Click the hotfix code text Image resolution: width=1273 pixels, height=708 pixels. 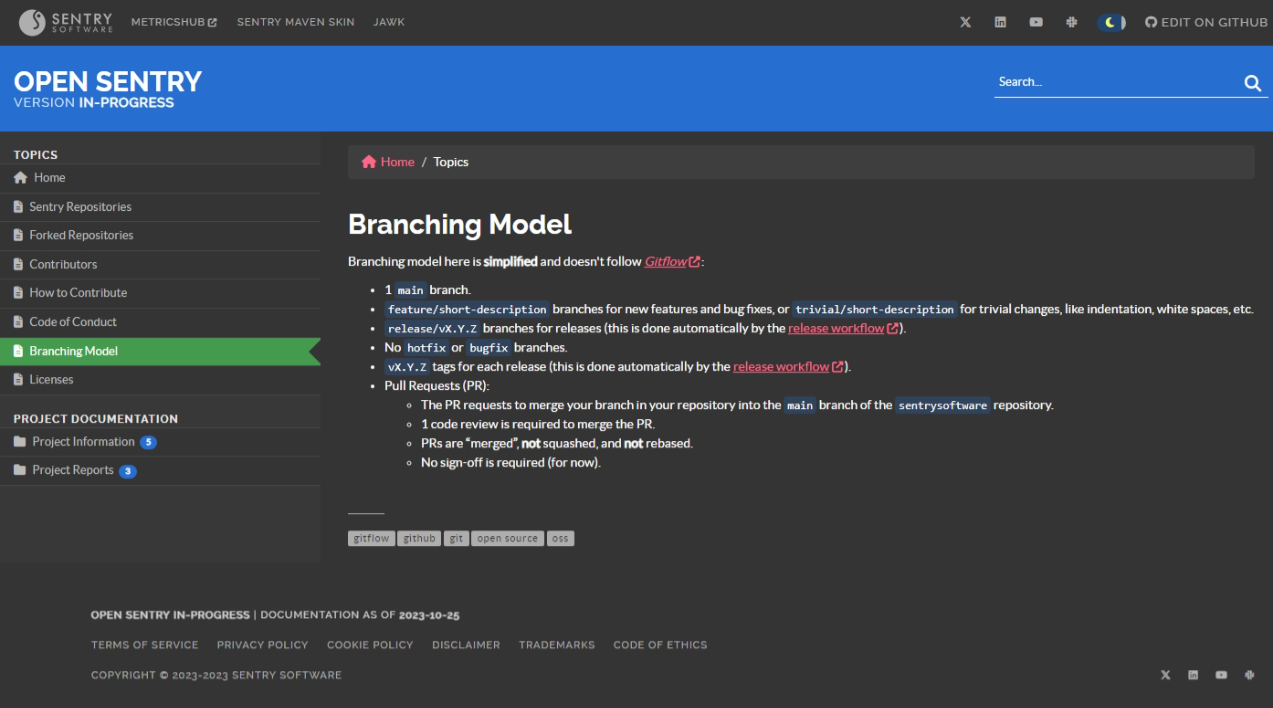click(x=426, y=348)
